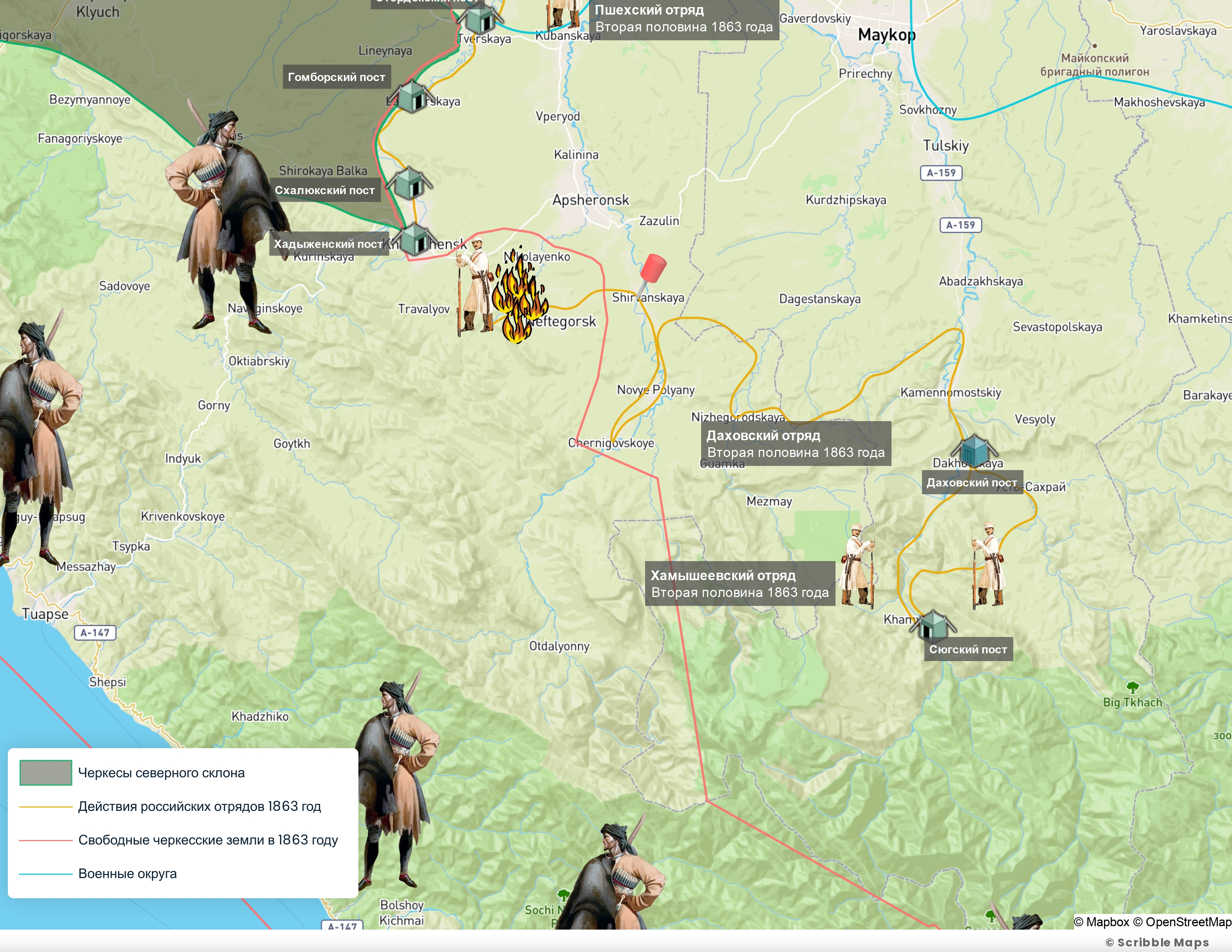Click the fire icon near Neftegorsk
The height and width of the screenshot is (952, 1232).
point(520,295)
